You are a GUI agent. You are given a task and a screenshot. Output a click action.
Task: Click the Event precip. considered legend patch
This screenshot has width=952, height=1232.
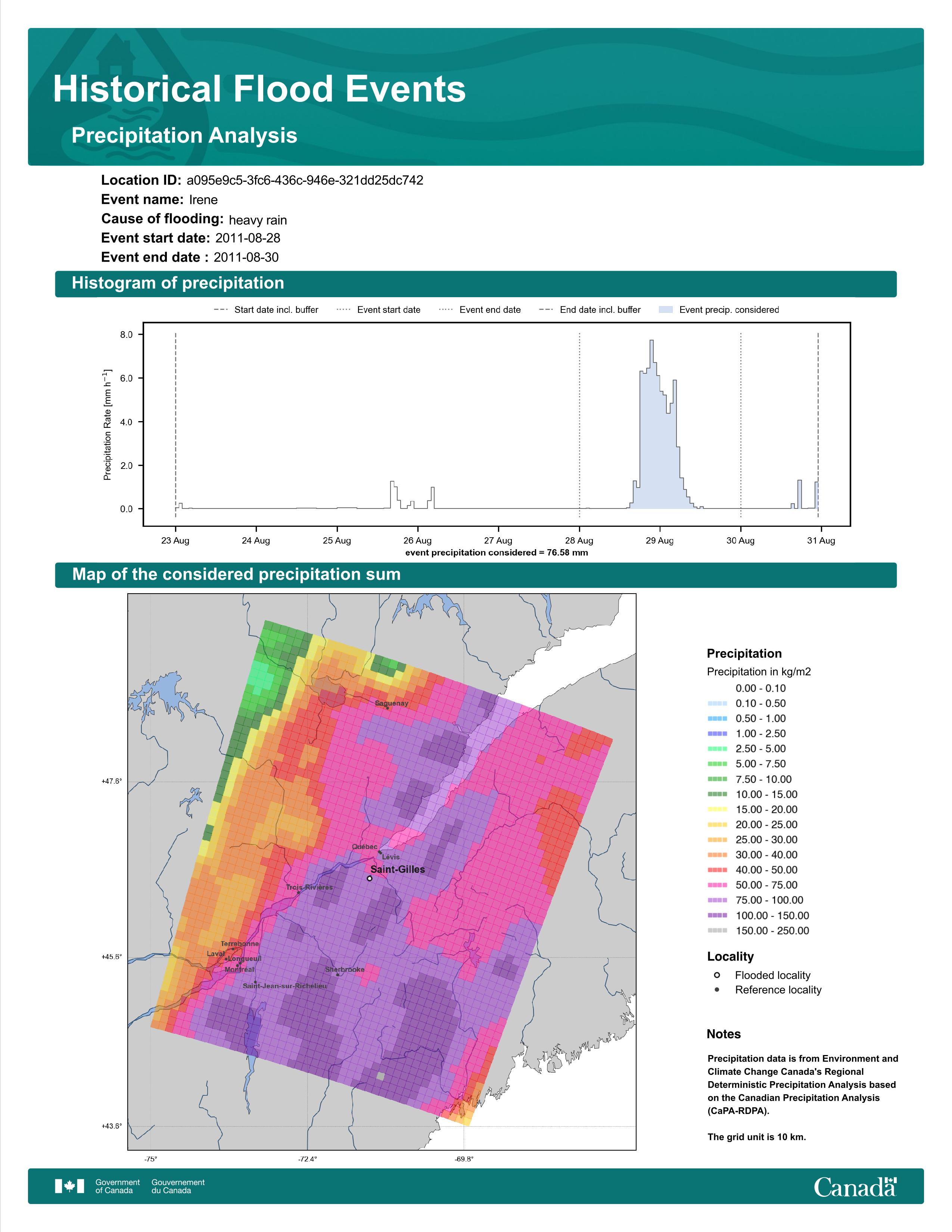pyautogui.click(x=666, y=310)
